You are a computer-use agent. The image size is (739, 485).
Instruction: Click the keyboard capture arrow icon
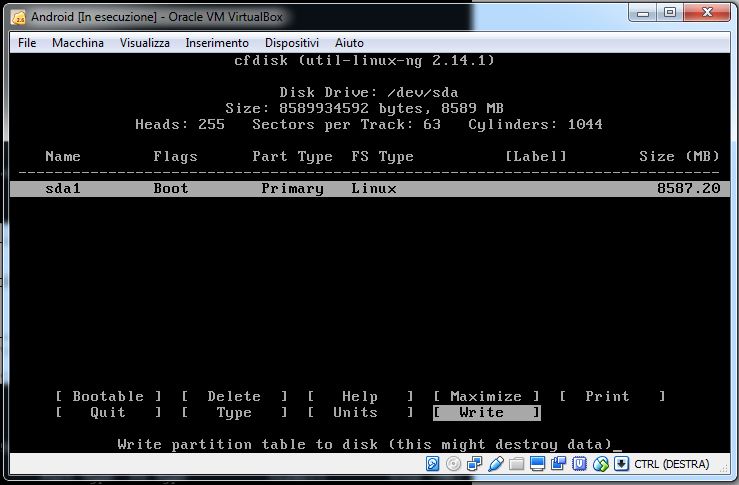(621, 464)
